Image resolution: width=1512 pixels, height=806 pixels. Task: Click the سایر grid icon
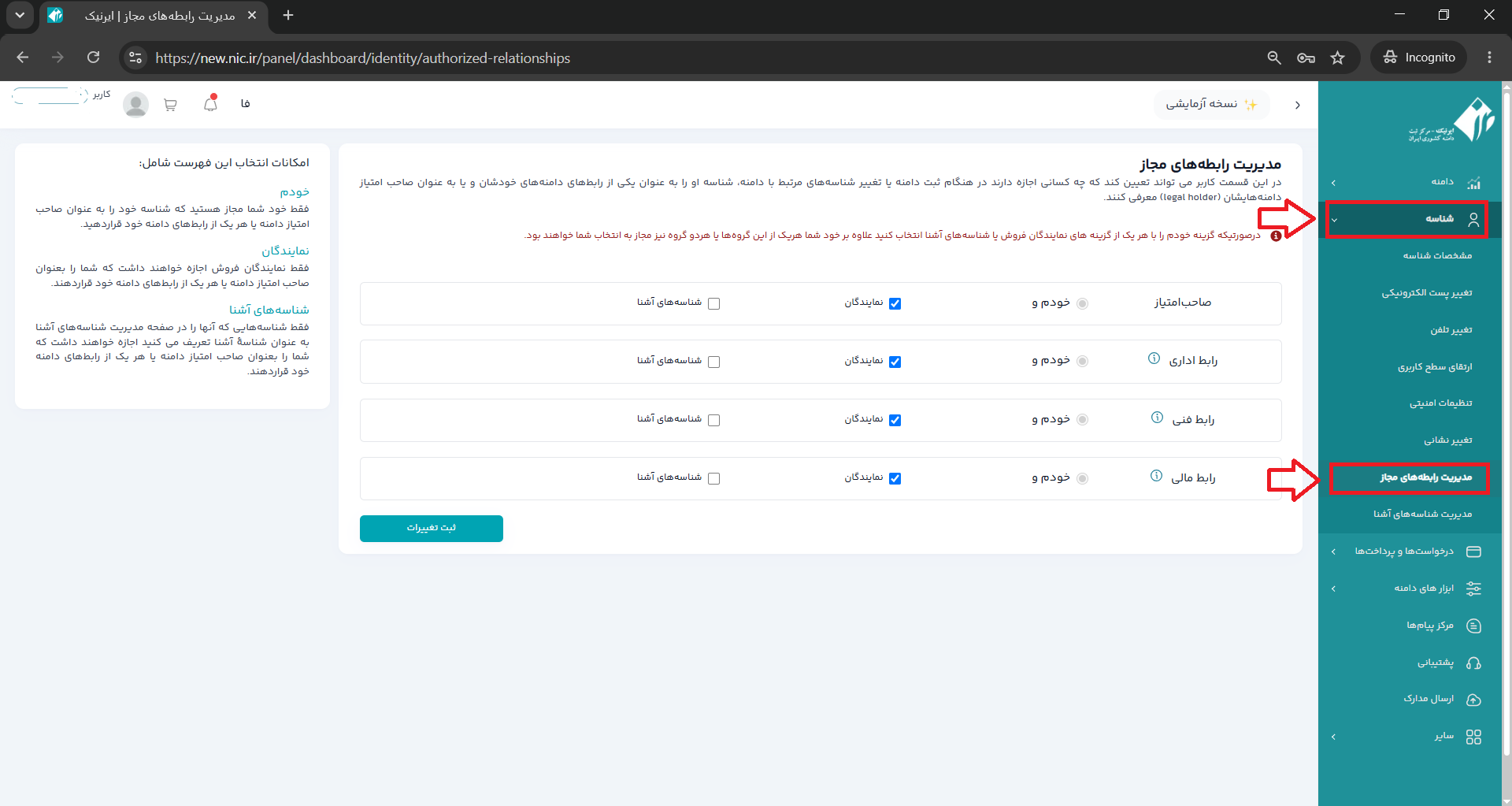click(1473, 737)
